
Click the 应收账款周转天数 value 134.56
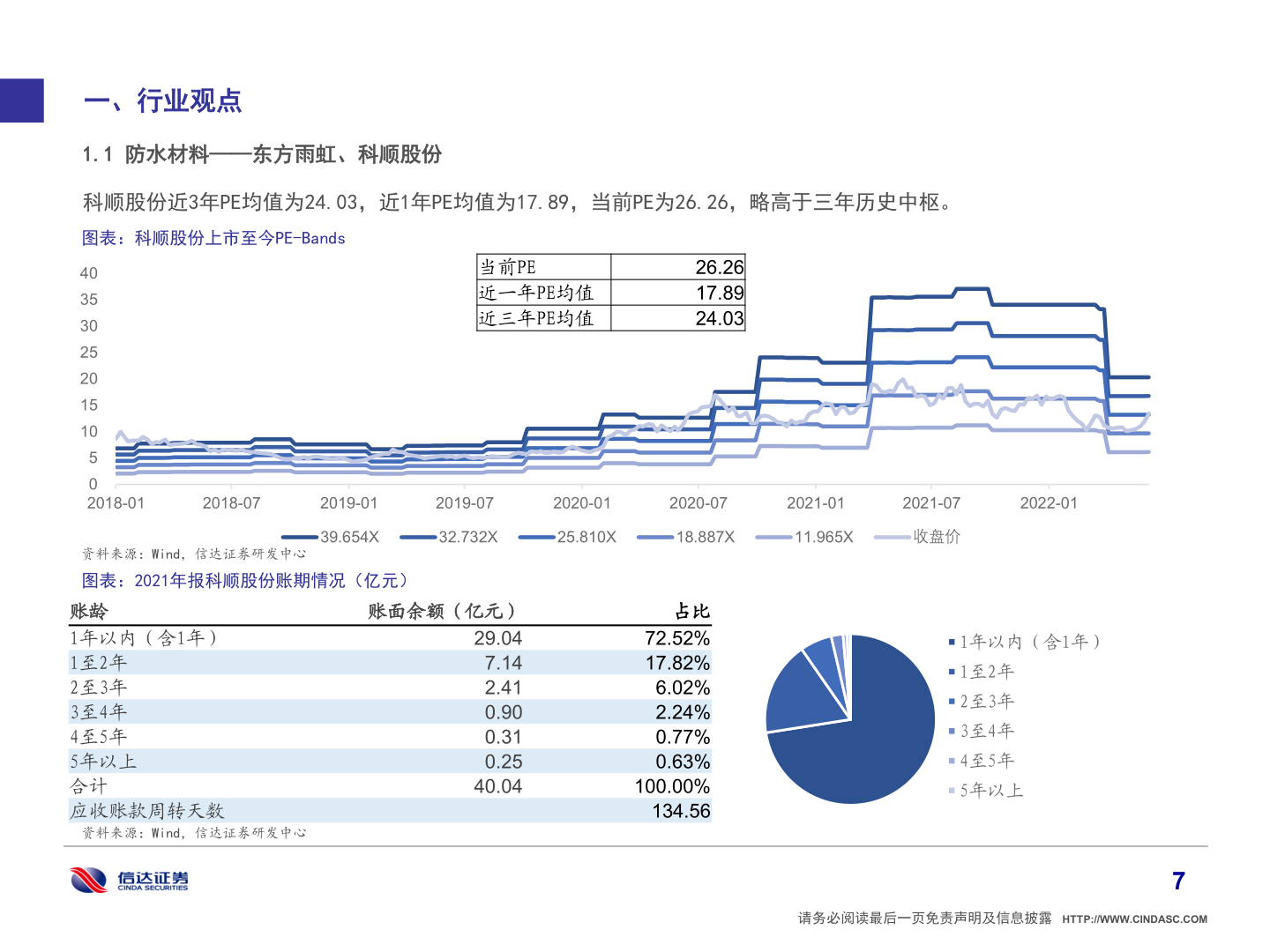(x=681, y=811)
